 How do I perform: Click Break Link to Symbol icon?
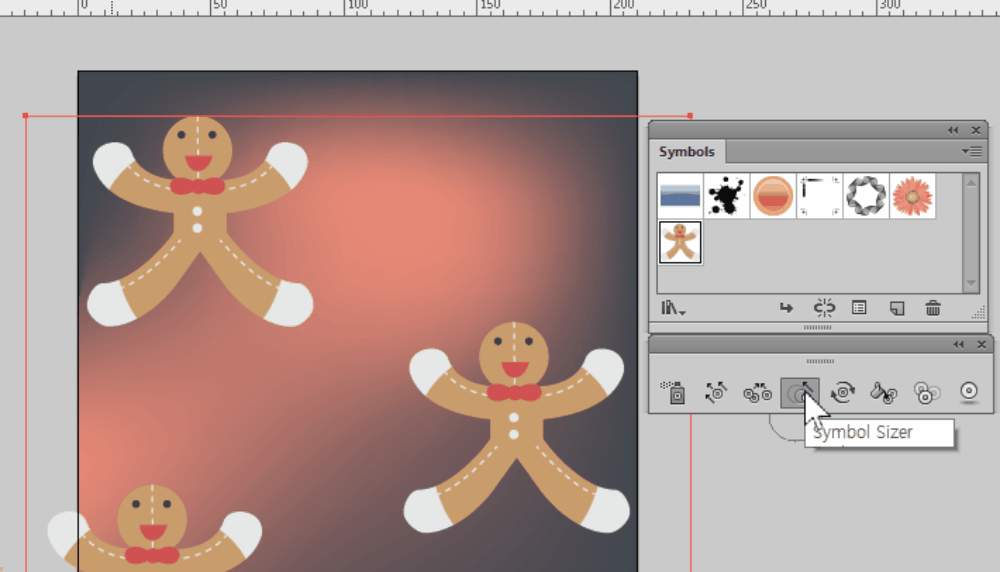coord(824,309)
